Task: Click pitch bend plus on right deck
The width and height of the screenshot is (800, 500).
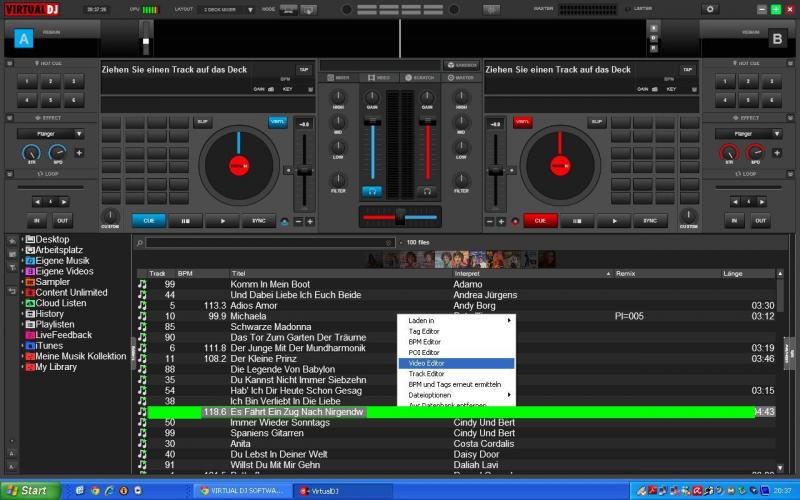Action: pos(501,221)
